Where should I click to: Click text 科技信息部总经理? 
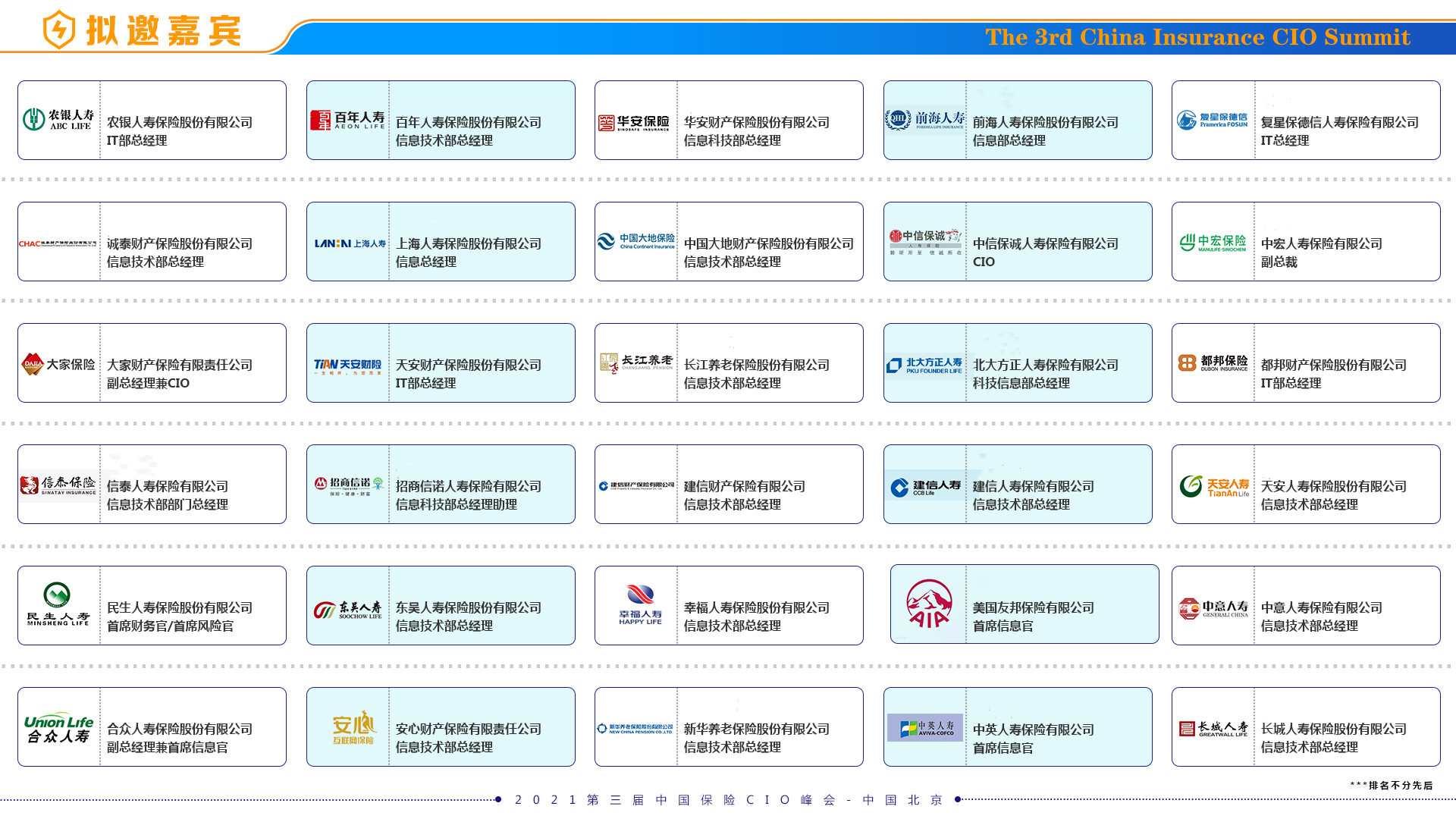[x=1021, y=383]
